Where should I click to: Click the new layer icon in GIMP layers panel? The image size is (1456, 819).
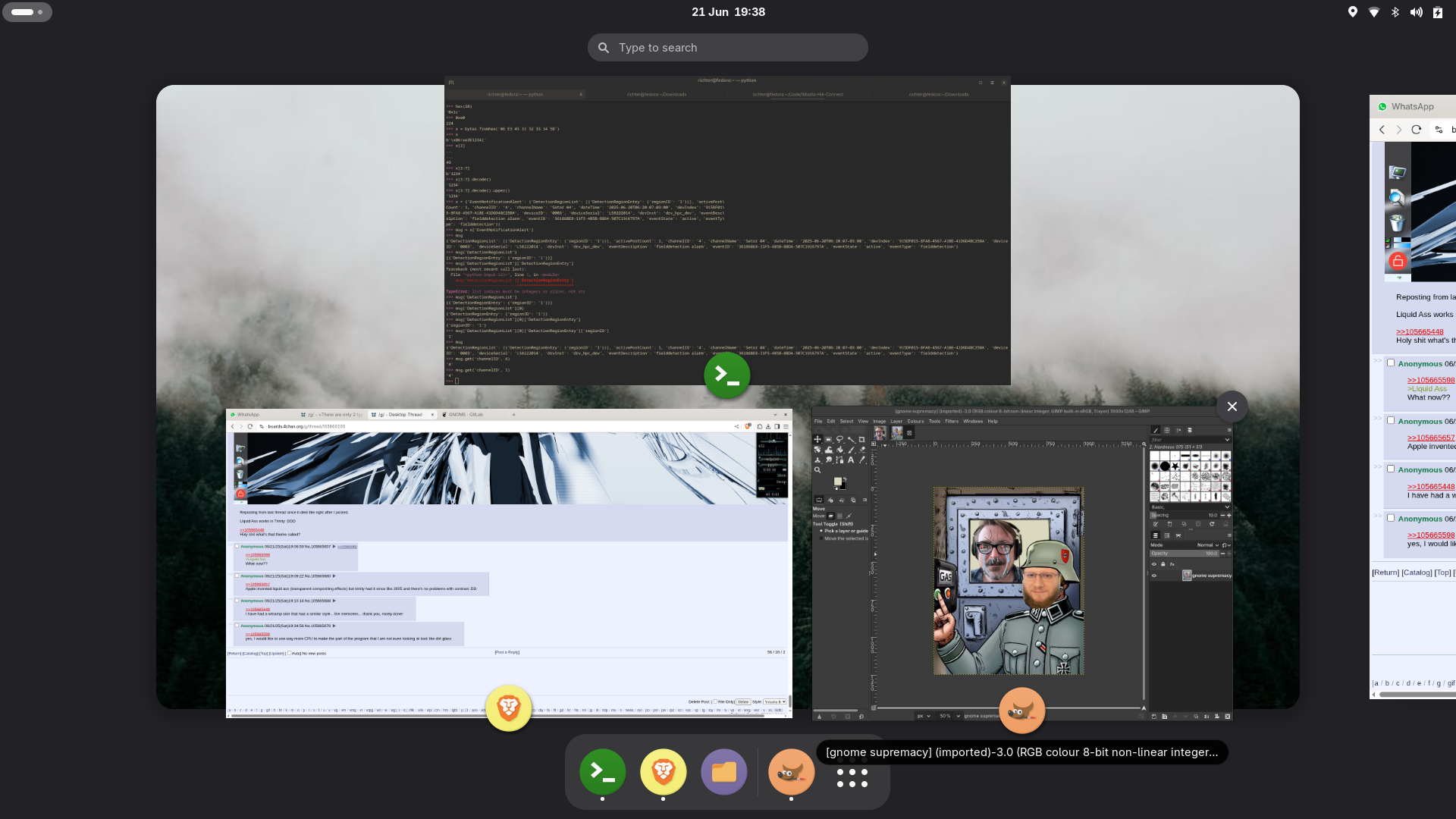tap(1154, 716)
